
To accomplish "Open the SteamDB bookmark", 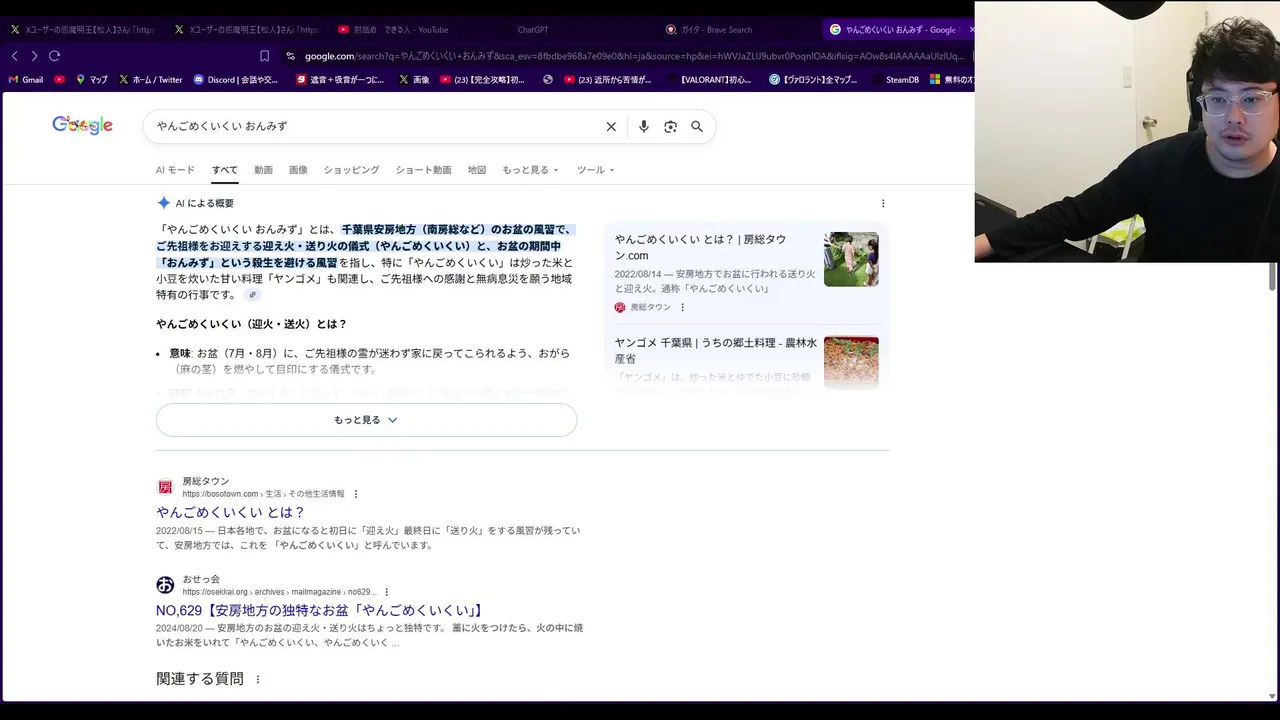I will click(x=895, y=79).
